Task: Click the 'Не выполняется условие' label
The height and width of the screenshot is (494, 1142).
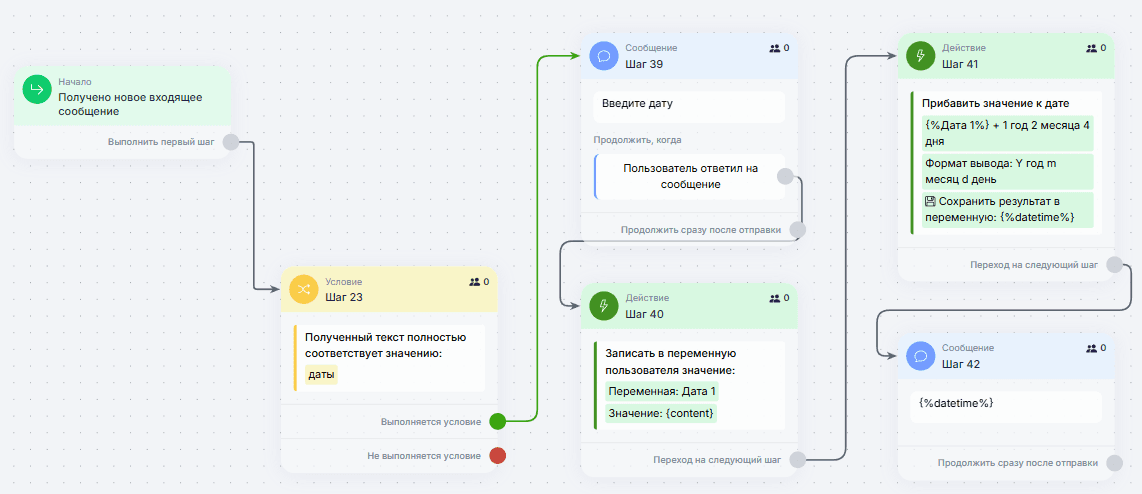Action: [x=424, y=456]
